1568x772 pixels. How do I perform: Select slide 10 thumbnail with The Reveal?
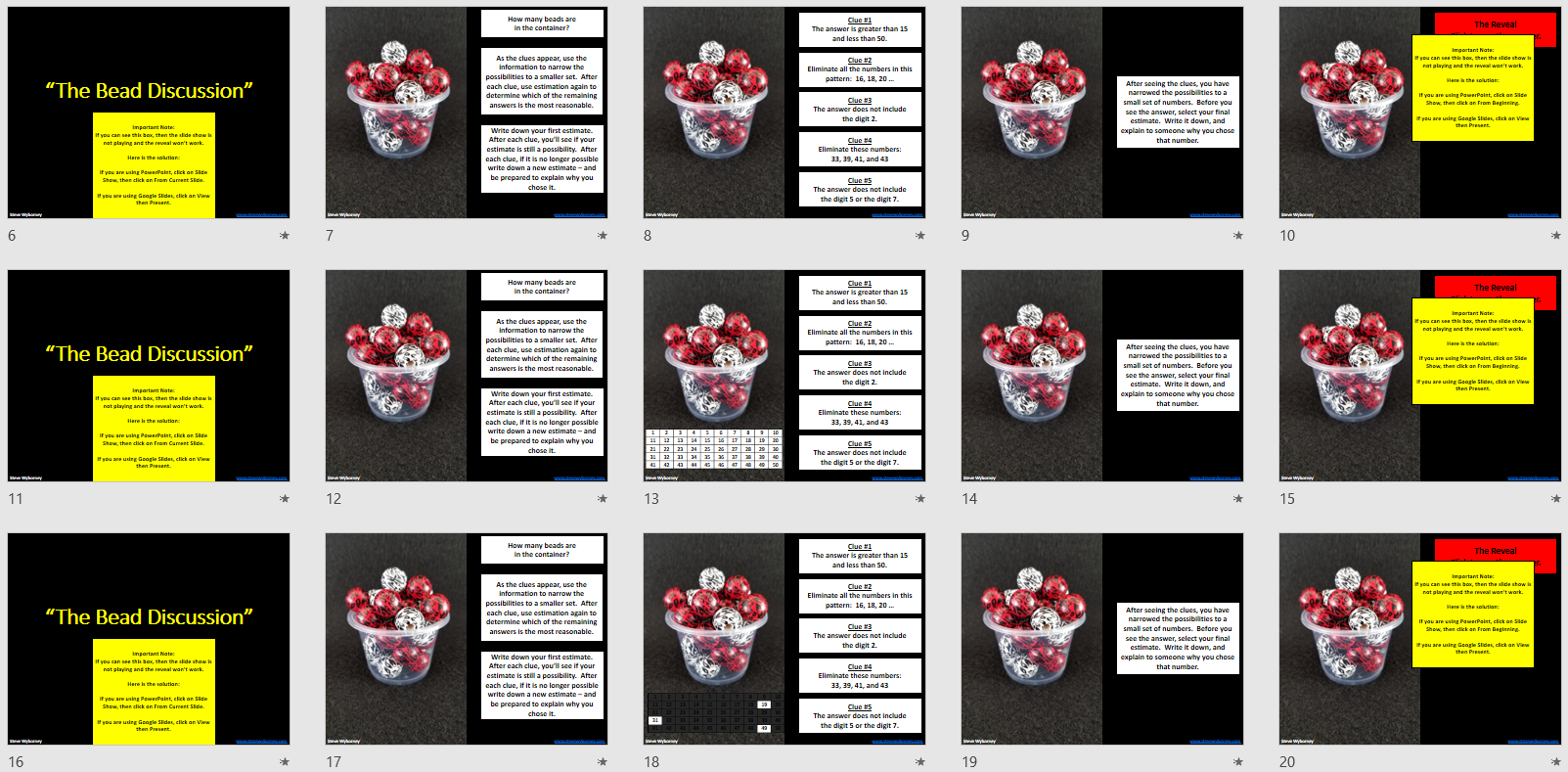coord(1419,113)
